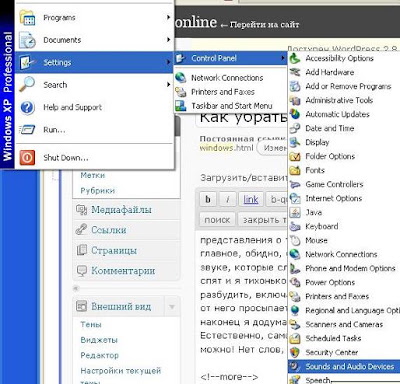Click the Game Controllers icon
This screenshot has height=384, width=400.
[295, 184]
